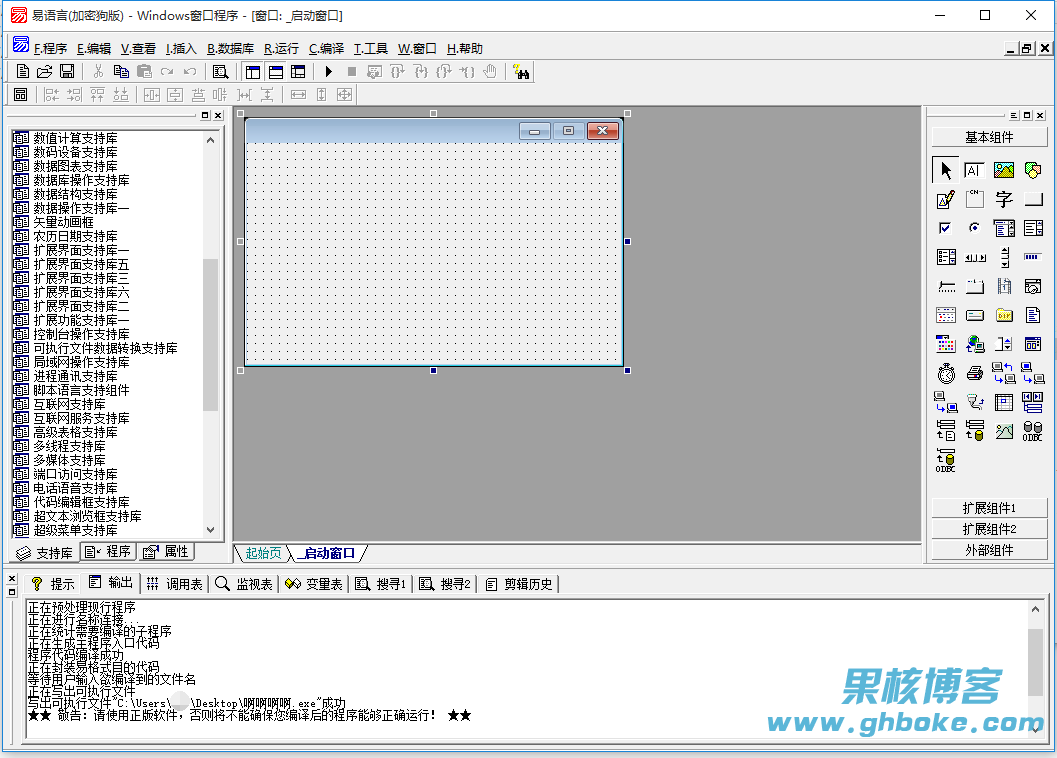Viewport: 1057px width, 758px height.
Task: Expand the 外部组件 component group
Action: pos(989,550)
